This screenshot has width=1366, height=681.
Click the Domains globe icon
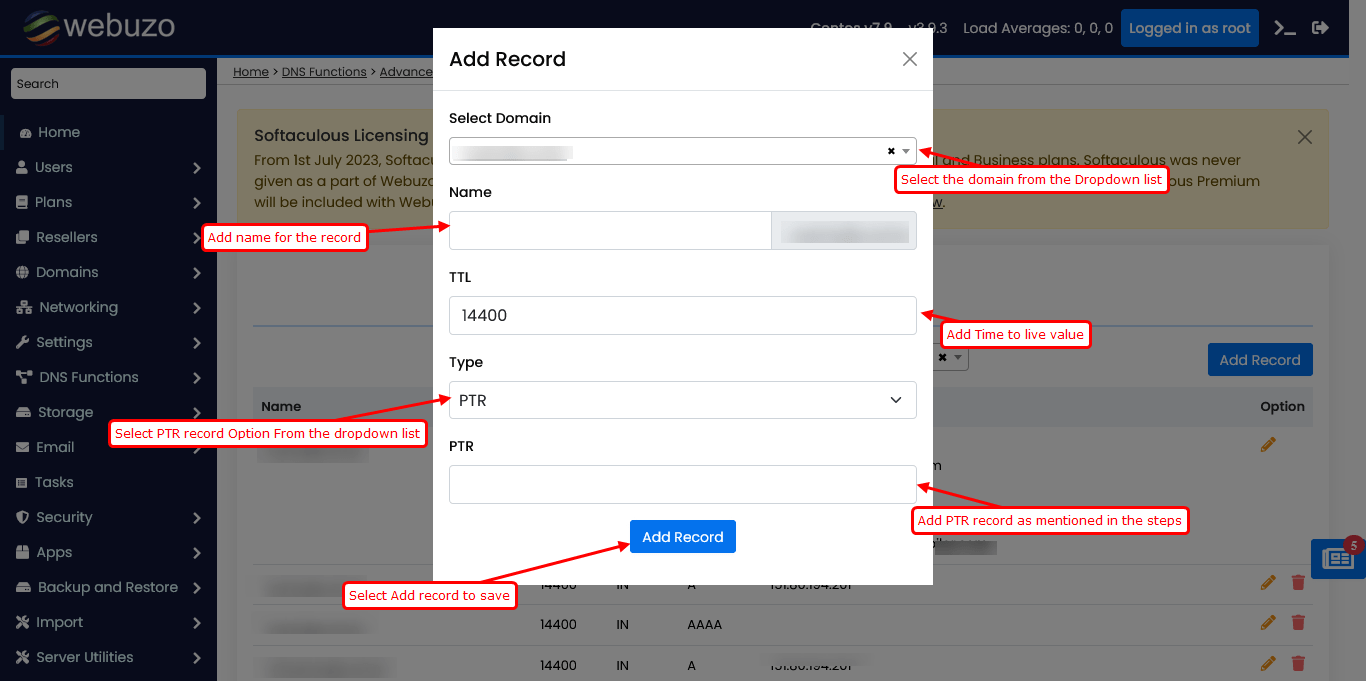click(22, 273)
